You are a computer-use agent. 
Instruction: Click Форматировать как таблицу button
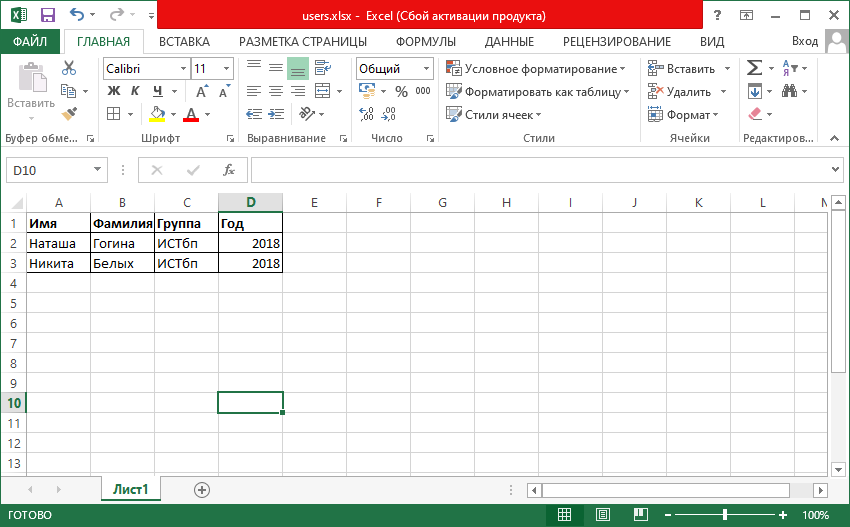pos(538,91)
